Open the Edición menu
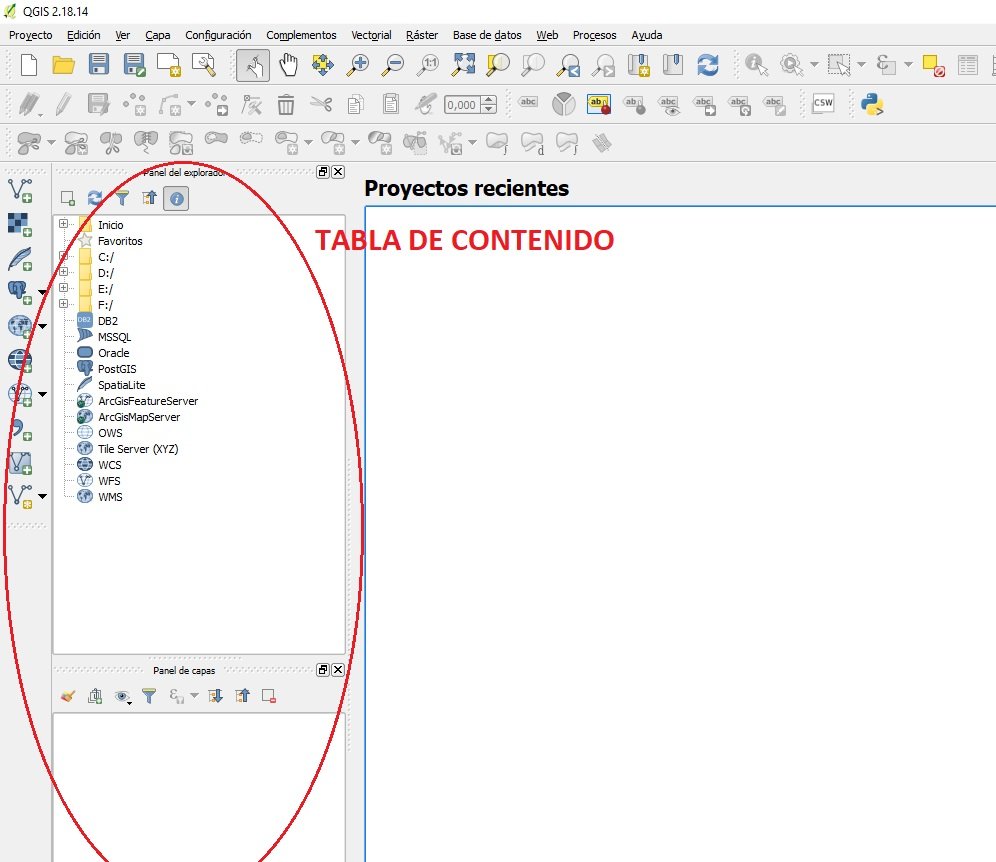Viewport: 996px width, 862px height. 84,36
